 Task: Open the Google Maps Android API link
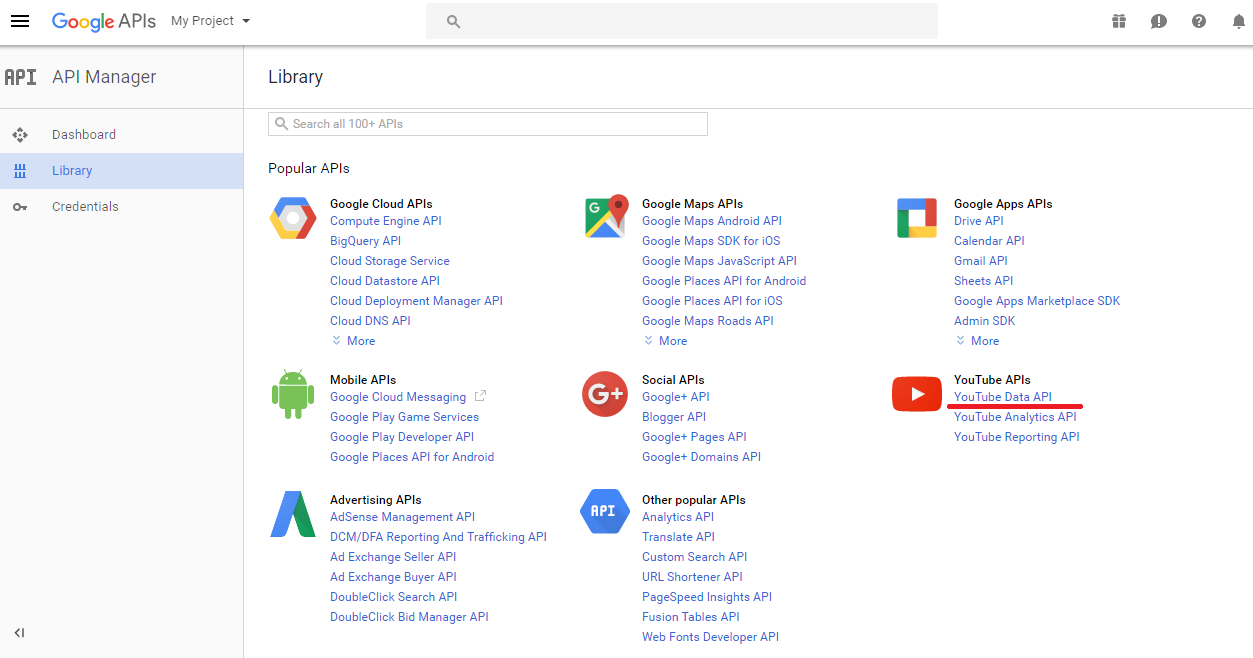(x=712, y=221)
